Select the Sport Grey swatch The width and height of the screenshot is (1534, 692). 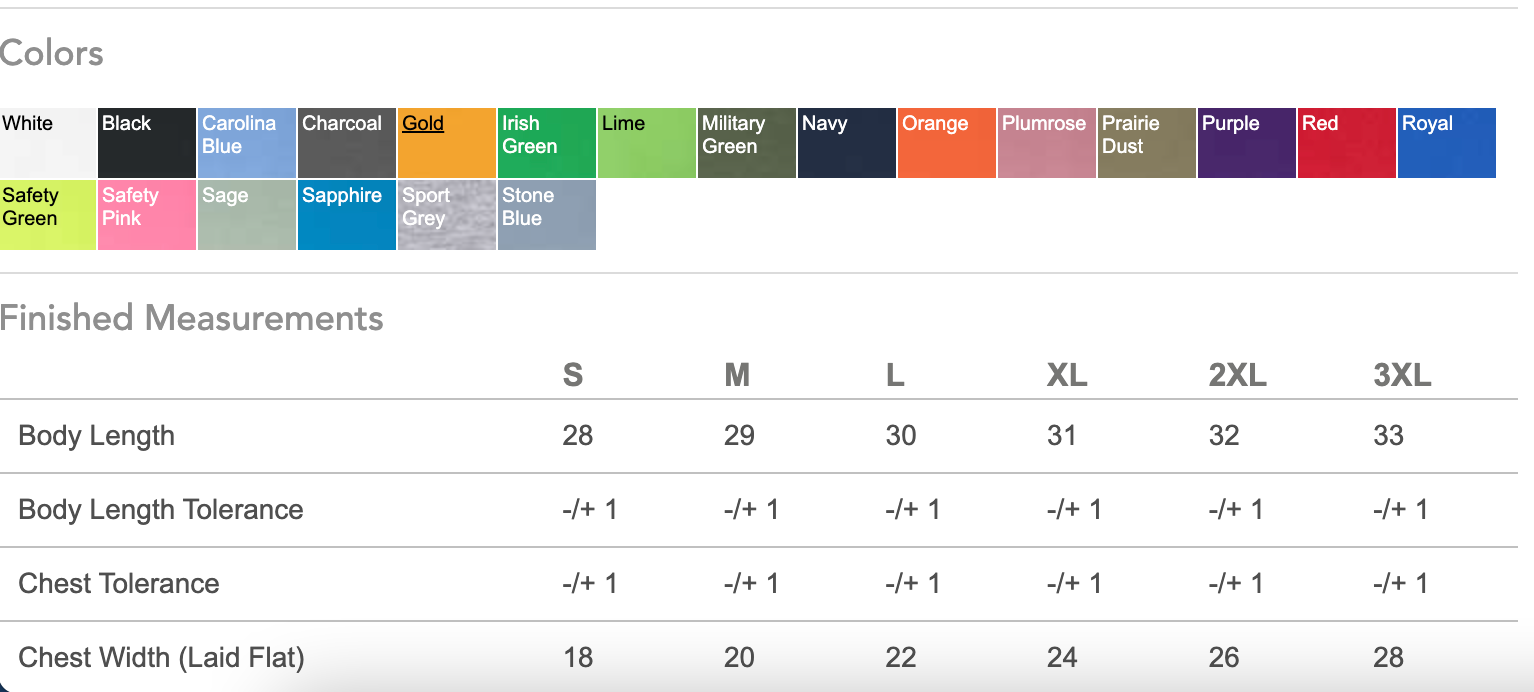coord(447,215)
